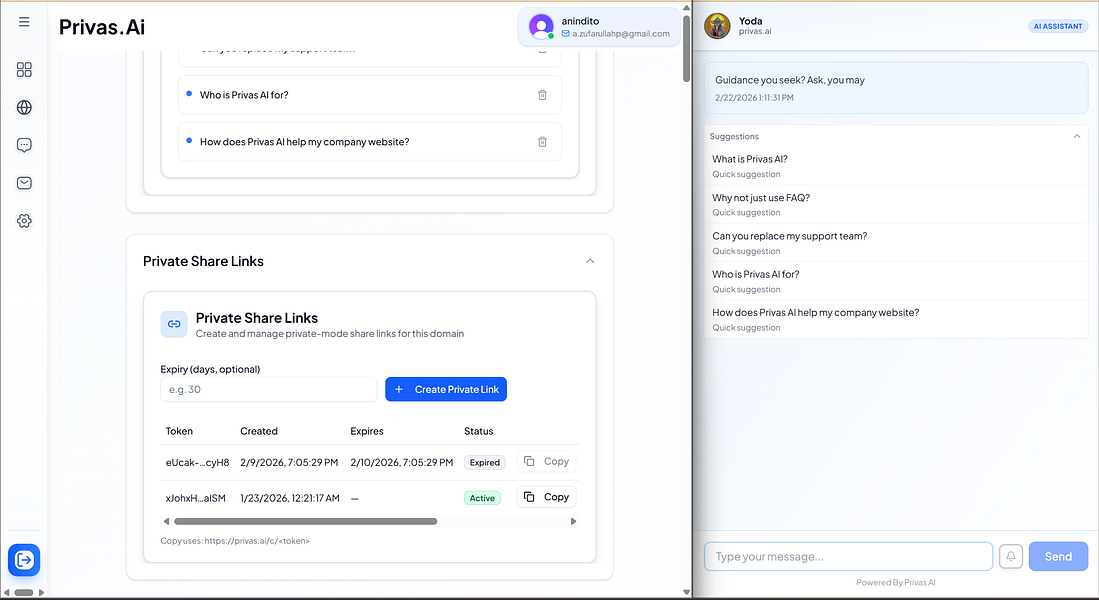Open the settings gear icon in sidebar
The height and width of the screenshot is (600, 1099).
[x=24, y=221]
